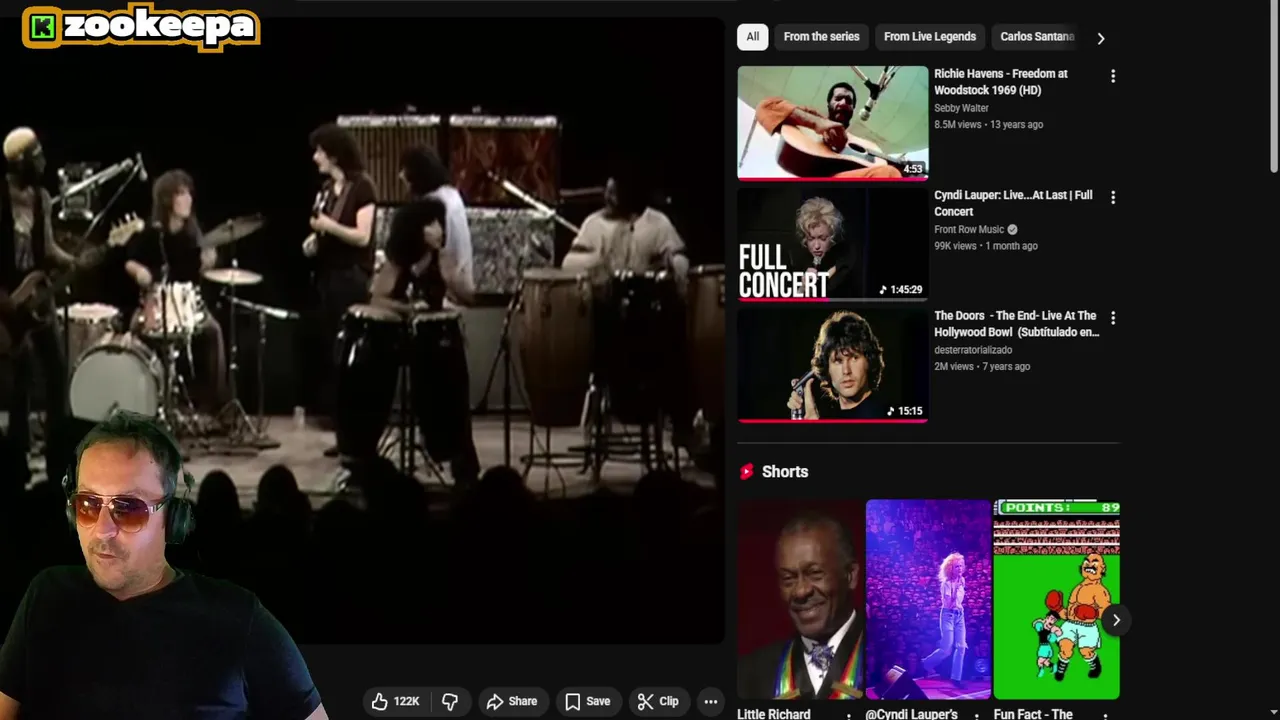
Task: Click the Shorts section heading text
Action: pyautogui.click(x=785, y=472)
